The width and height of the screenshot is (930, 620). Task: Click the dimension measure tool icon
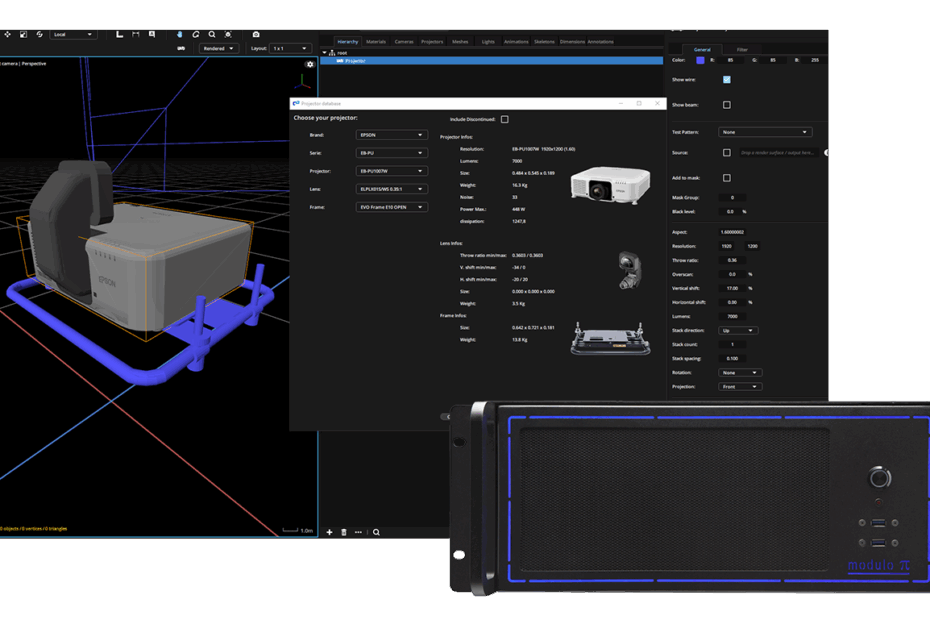[136, 34]
